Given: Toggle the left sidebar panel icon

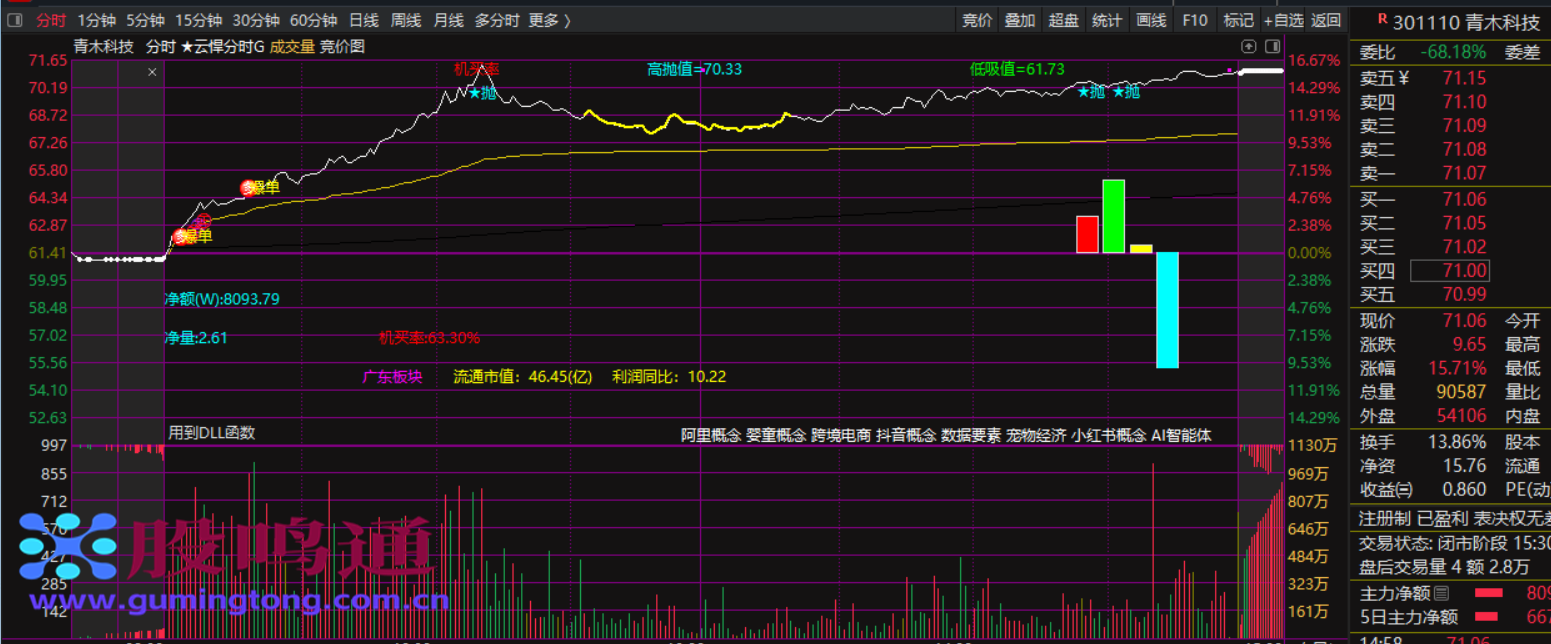Looking at the screenshot, I should (x=14, y=20).
